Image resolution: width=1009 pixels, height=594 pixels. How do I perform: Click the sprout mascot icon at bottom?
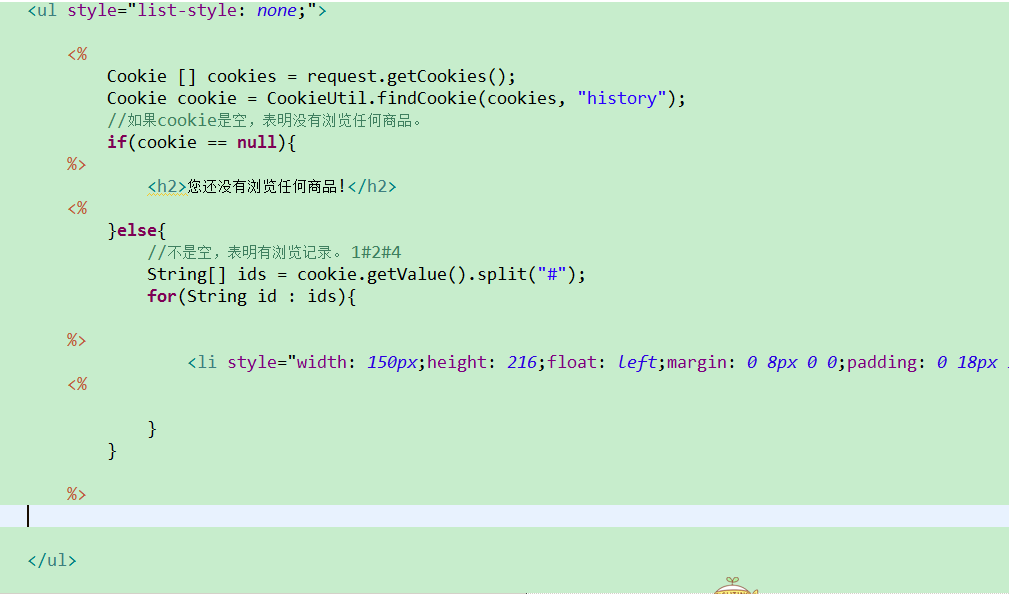734,585
